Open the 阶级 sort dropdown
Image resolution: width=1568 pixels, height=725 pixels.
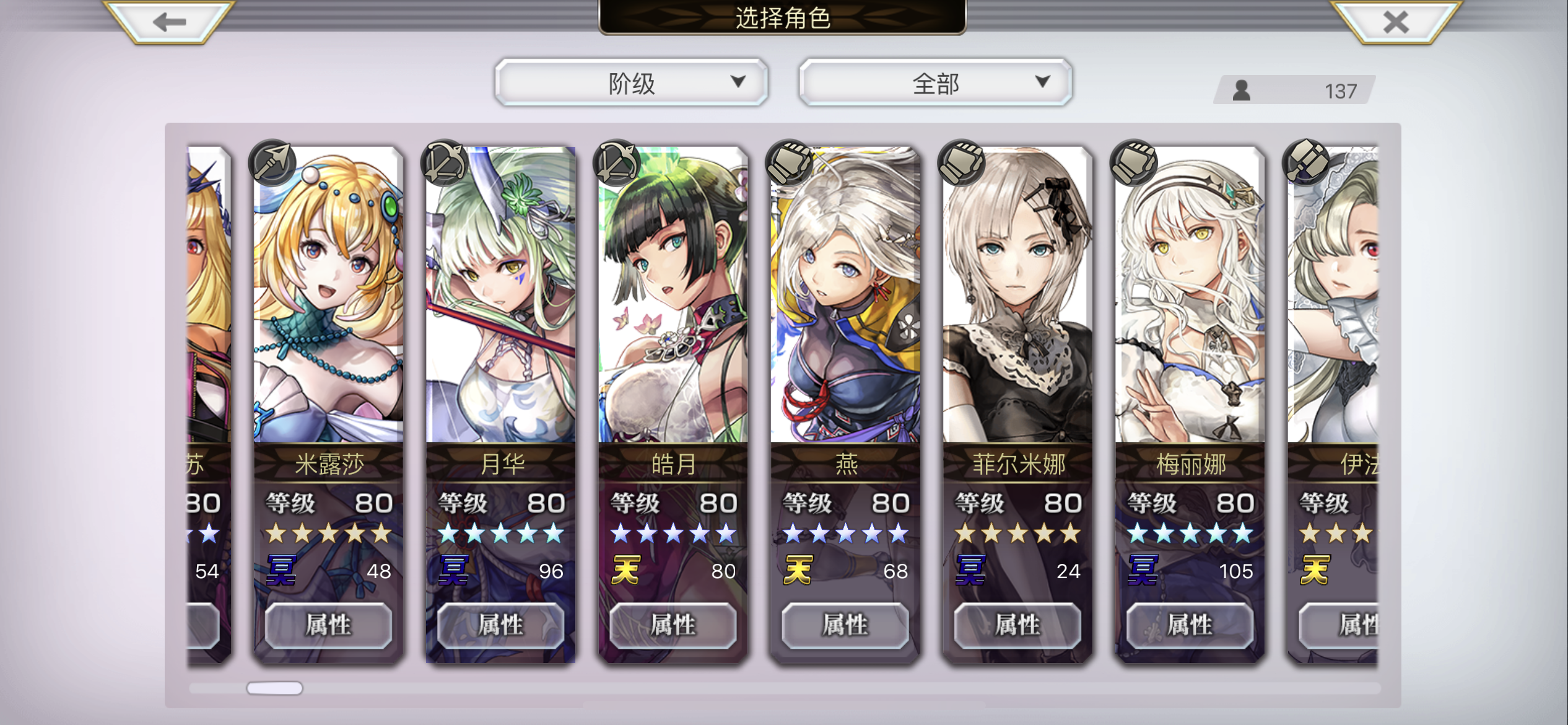(631, 82)
